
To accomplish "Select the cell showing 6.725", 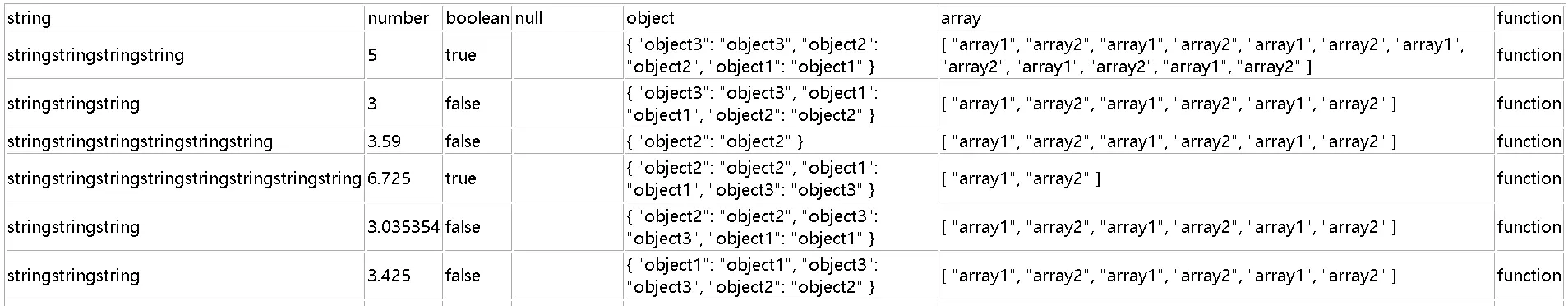I will (404, 178).
